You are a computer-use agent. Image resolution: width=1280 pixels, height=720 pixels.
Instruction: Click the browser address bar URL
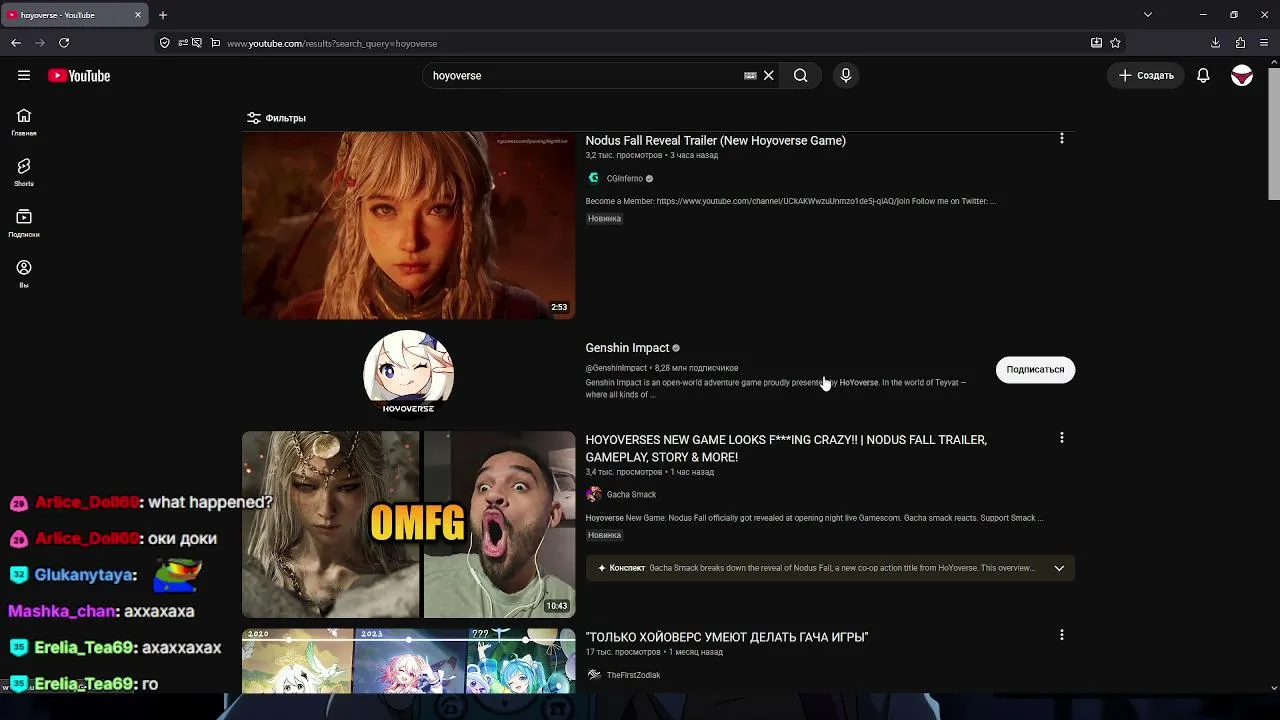pyautogui.click(x=332, y=44)
